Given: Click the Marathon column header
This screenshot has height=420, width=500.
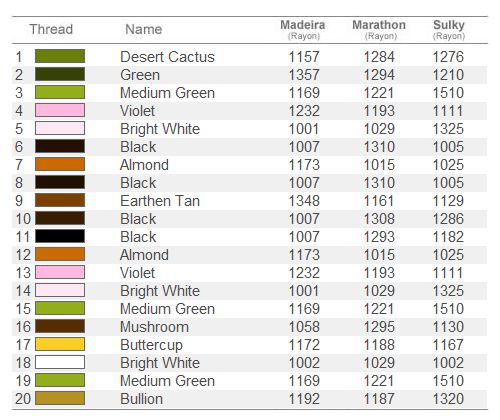Looking at the screenshot, I should tap(379, 29).
